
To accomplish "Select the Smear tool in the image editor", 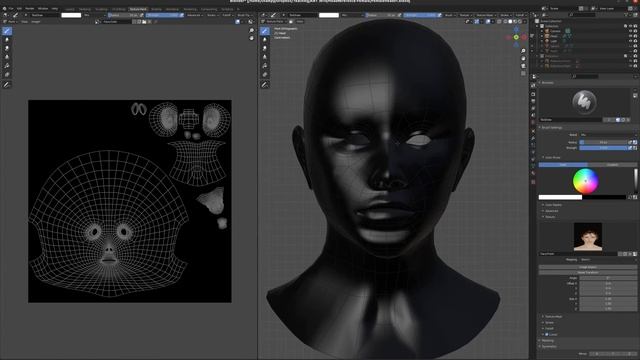I will [7, 49].
